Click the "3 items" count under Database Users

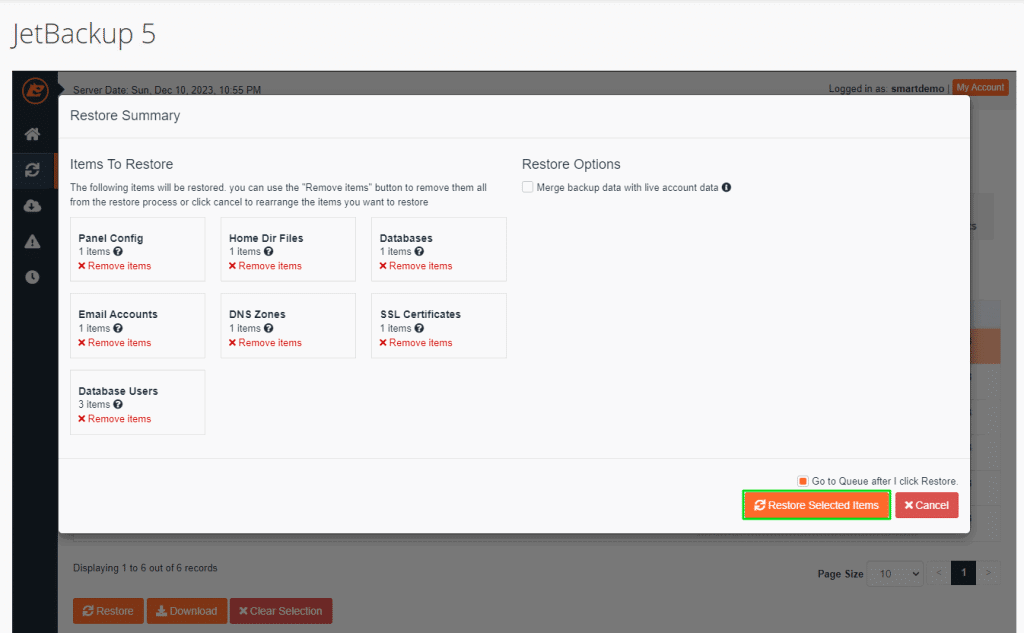[x=94, y=404]
